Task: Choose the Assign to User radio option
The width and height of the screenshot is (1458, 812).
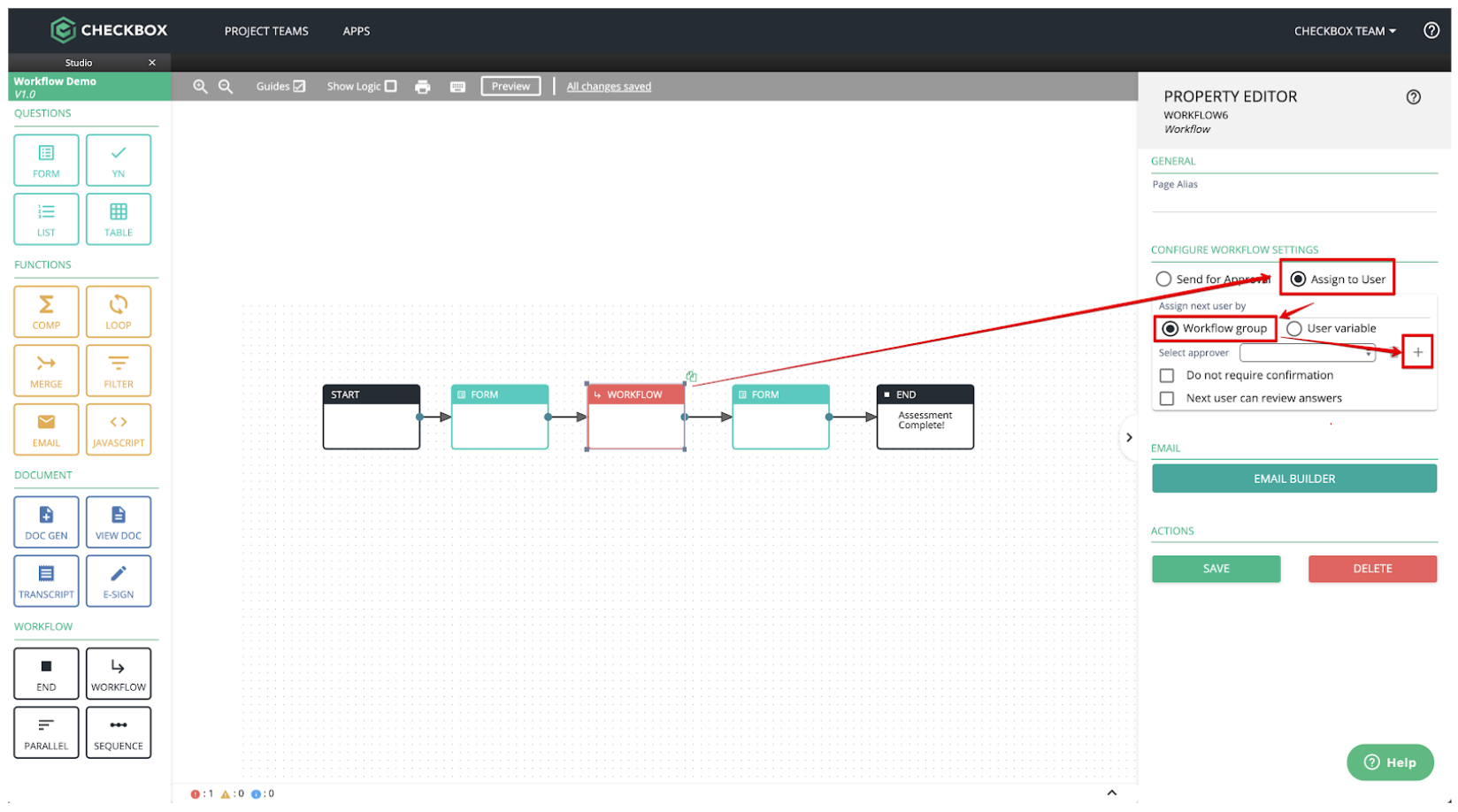Action: [1298, 279]
